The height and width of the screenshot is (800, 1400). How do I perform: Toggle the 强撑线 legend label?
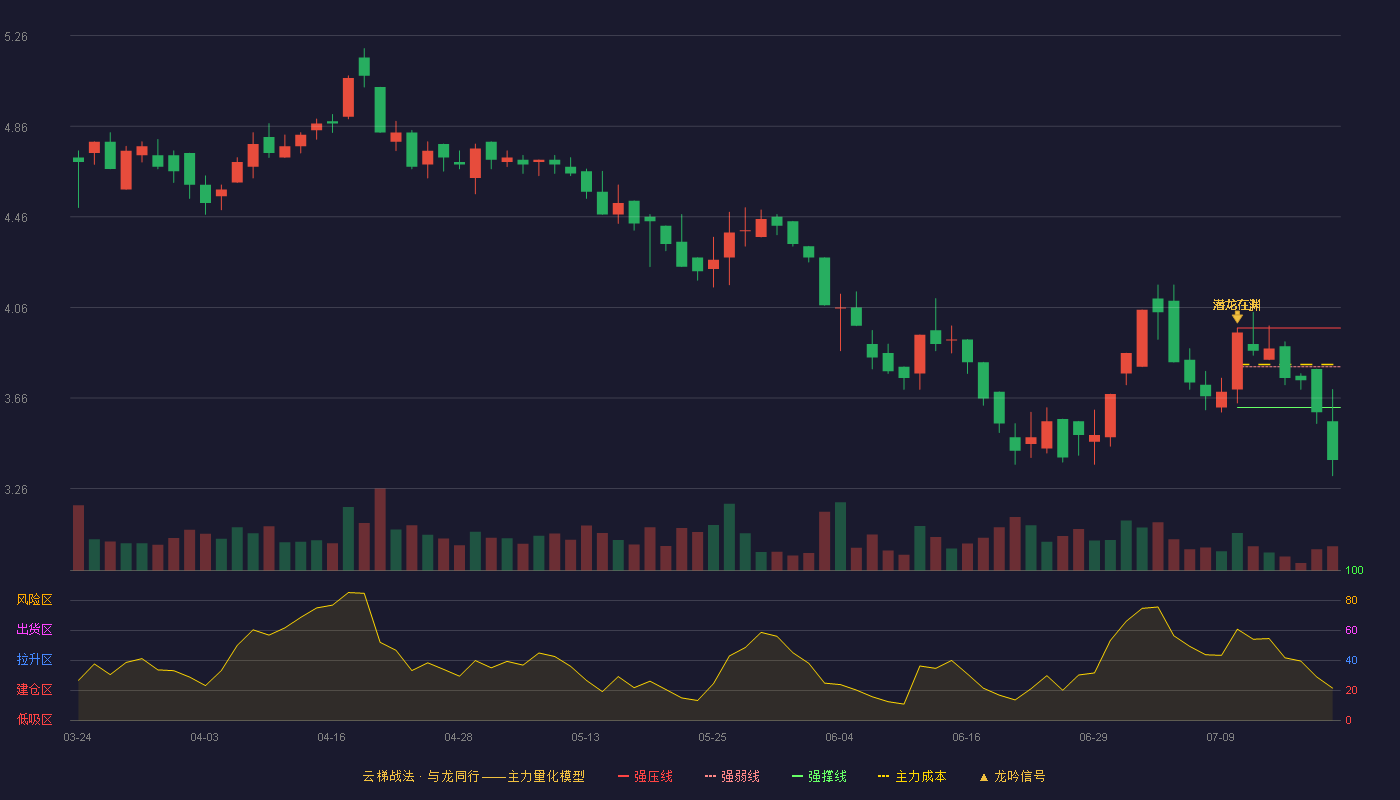(827, 777)
